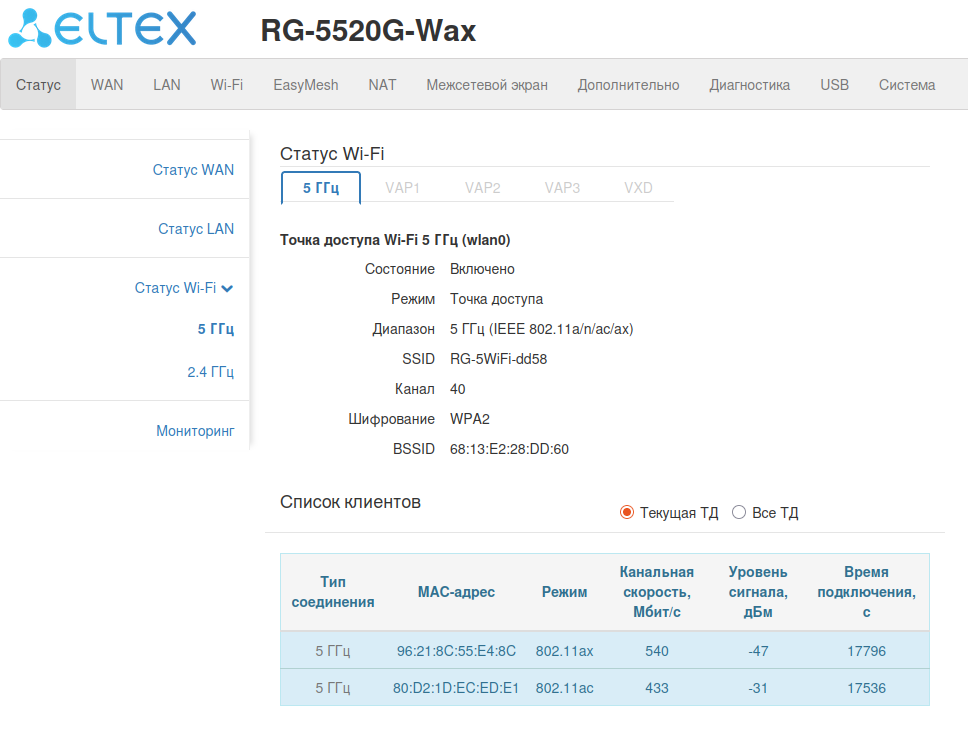Screen dimensions: 968x733
Task: Click the 802.11ac mode cell
Action: [x=564, y=688]
